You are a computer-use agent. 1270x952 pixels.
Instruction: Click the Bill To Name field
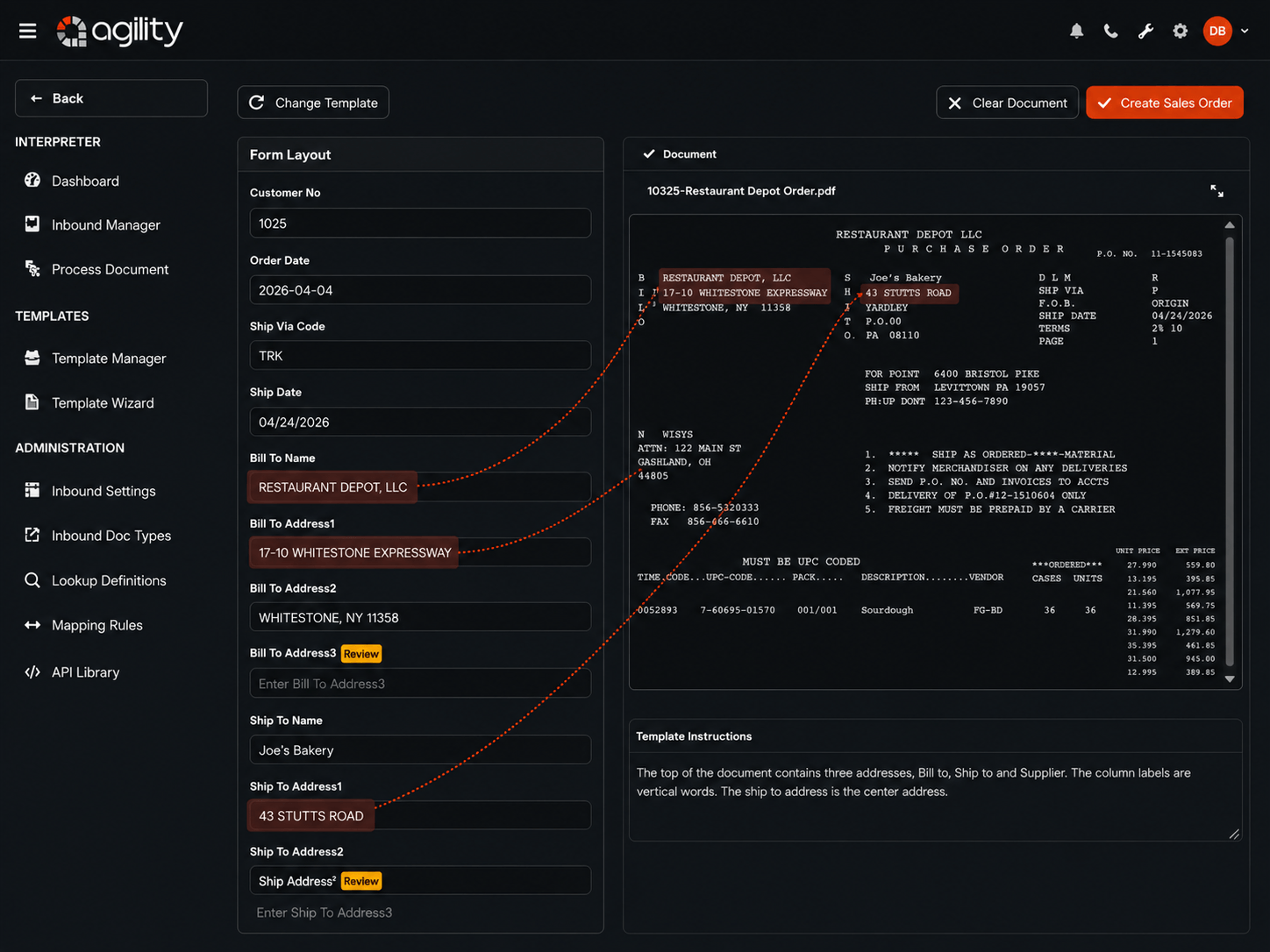point(420,487)
